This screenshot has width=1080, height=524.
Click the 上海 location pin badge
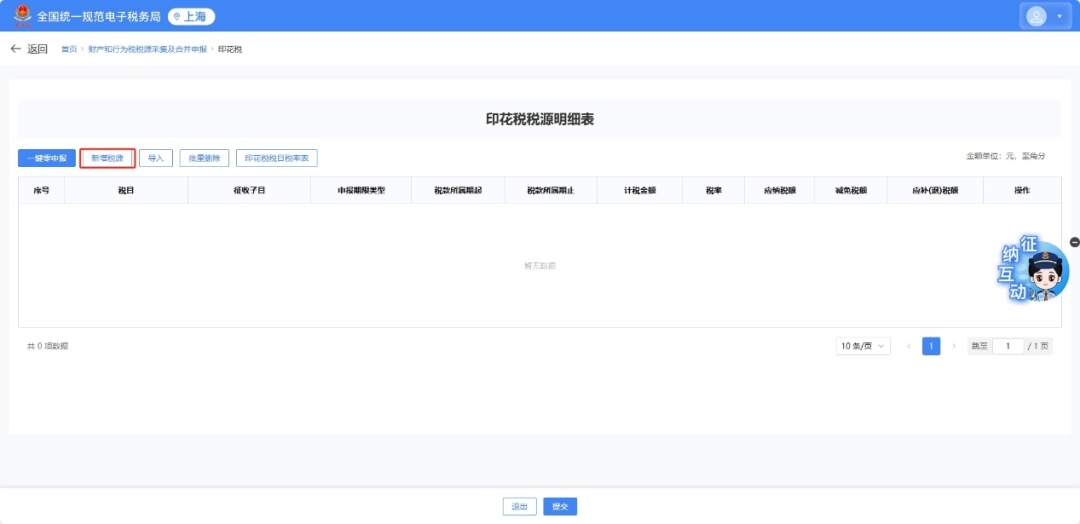point(191,17)
